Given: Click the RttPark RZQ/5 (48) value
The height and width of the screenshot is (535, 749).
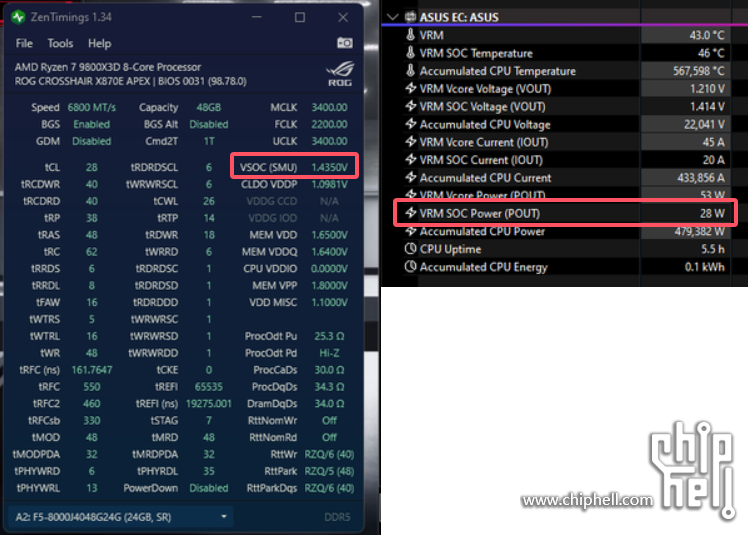Looking at the screenshot, I should pyautogui.click(x=329, y=471).
